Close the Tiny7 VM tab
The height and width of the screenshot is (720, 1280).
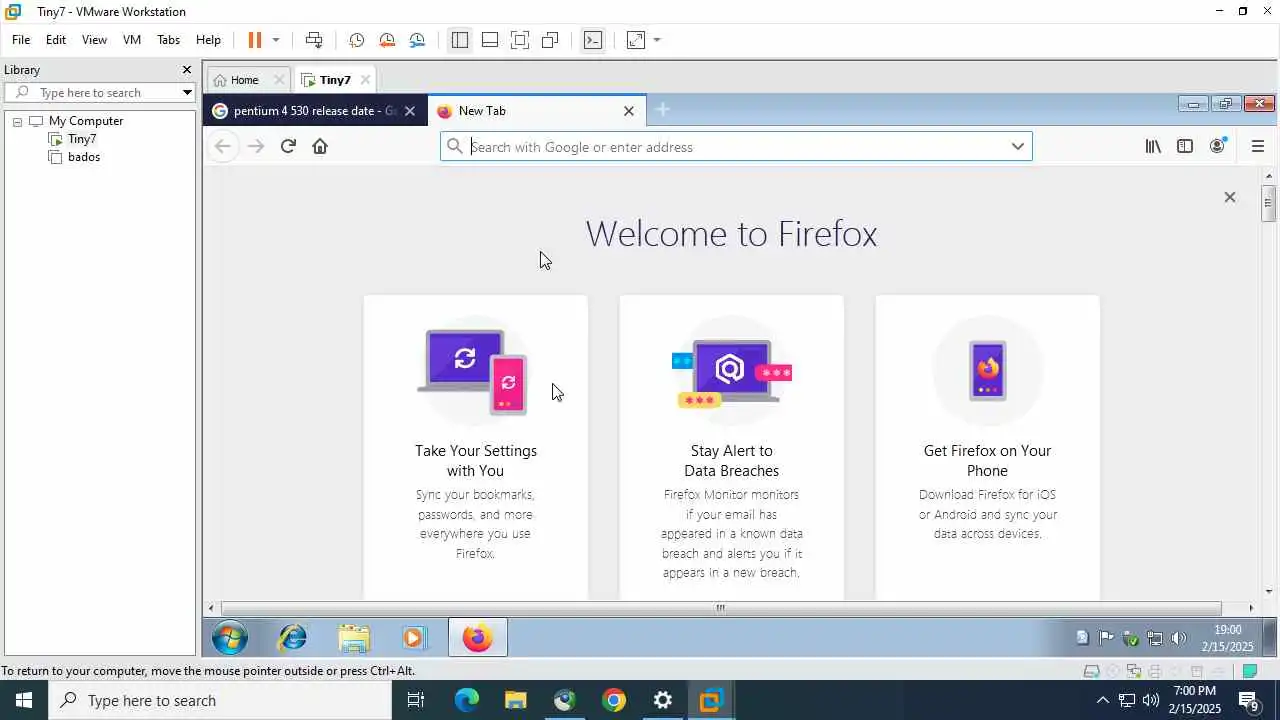[365, 80]
